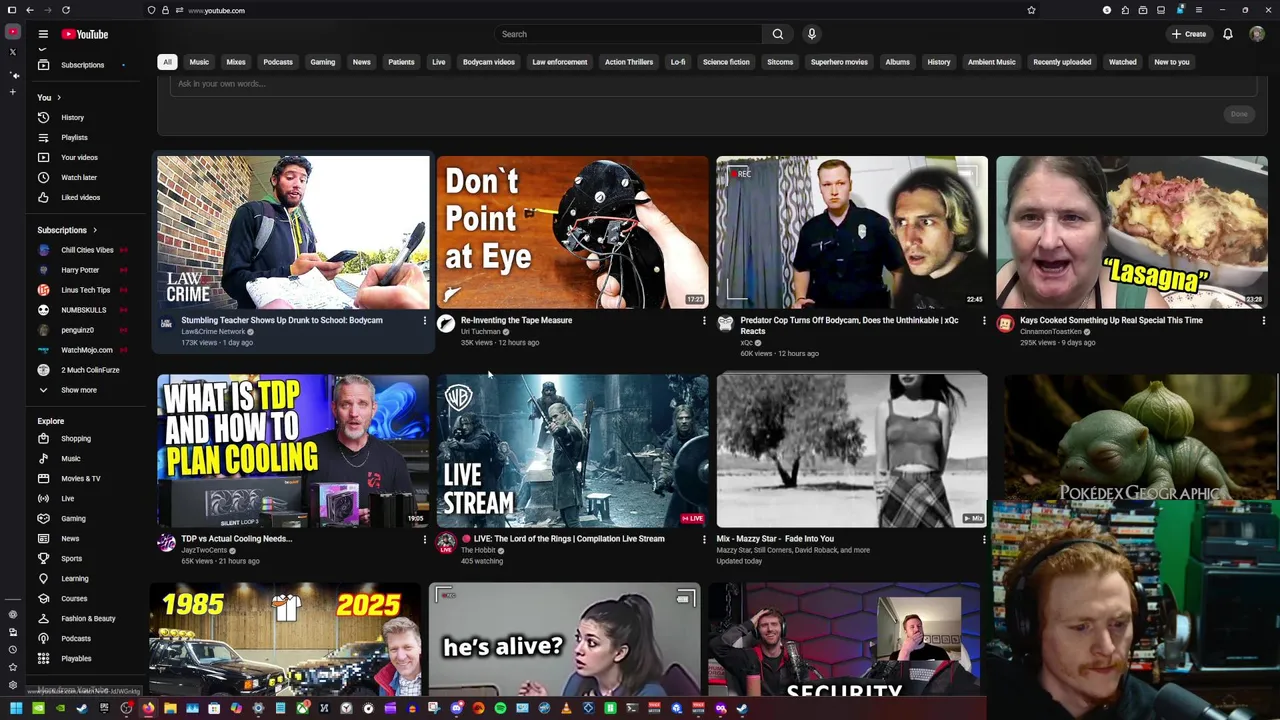Open Liked videos in the sidebar
This screenshot has width=1280, height=720.
80,197
